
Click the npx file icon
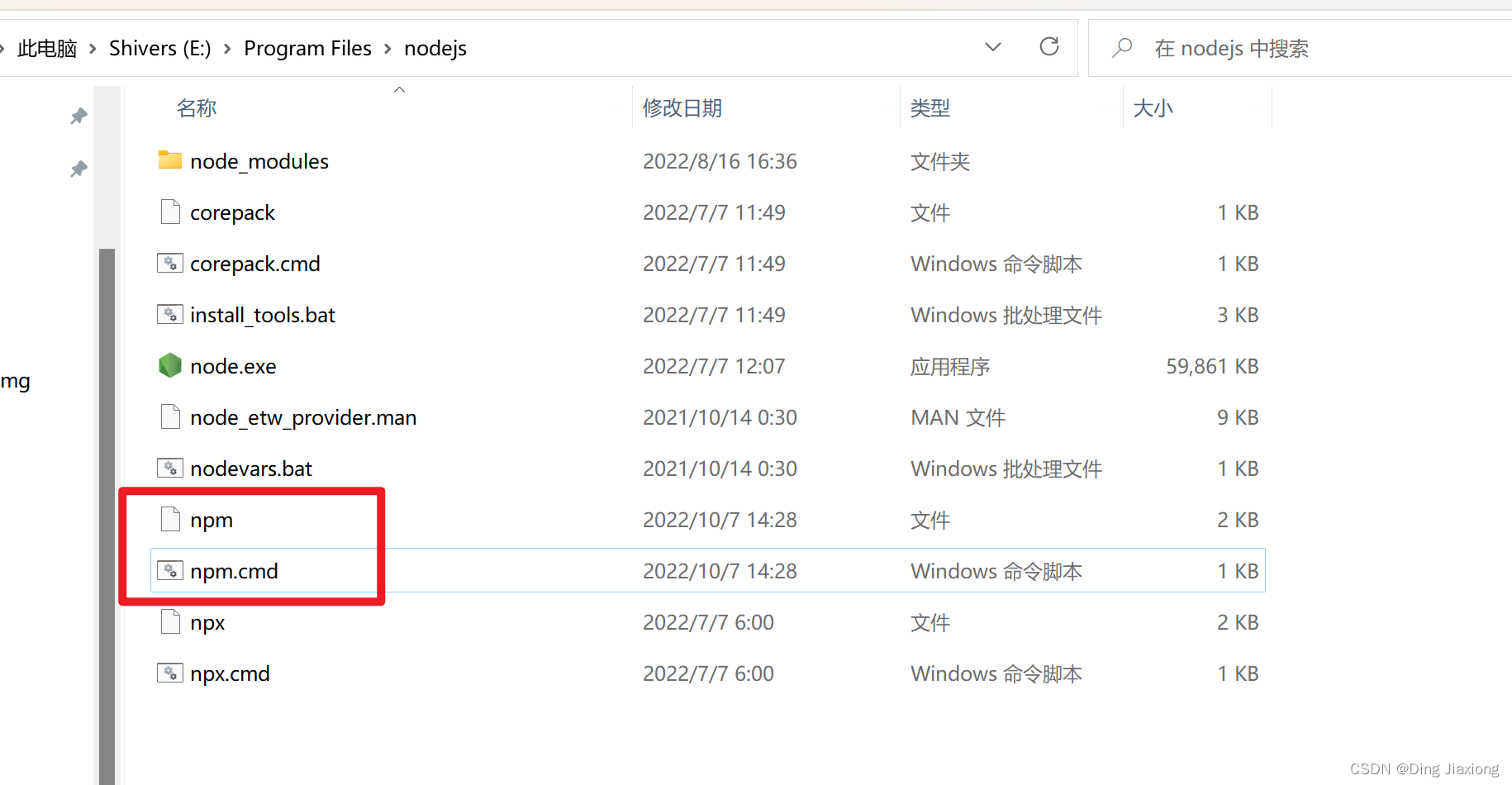(170, 621)
